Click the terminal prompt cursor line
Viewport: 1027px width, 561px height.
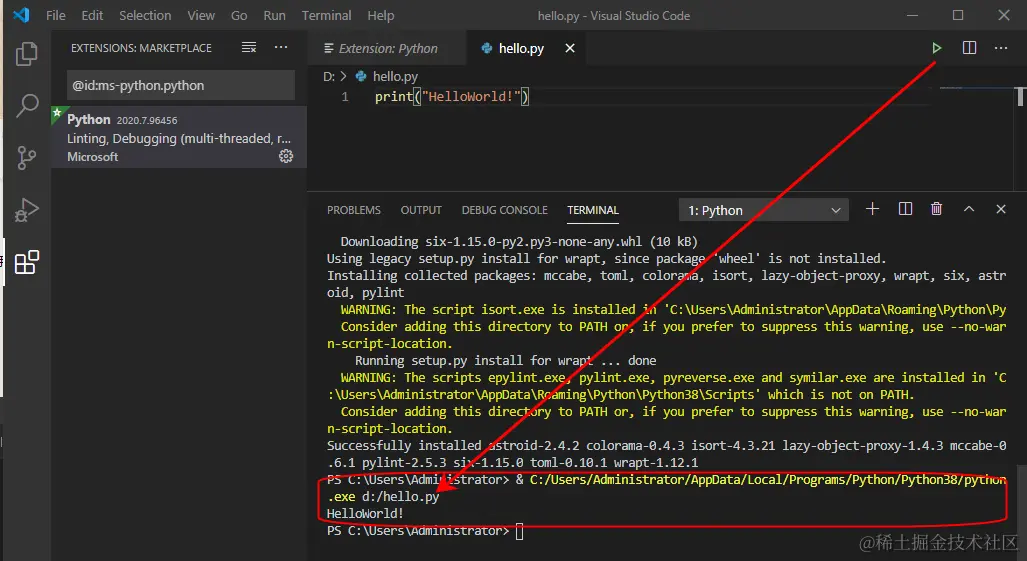coord(424,531)
